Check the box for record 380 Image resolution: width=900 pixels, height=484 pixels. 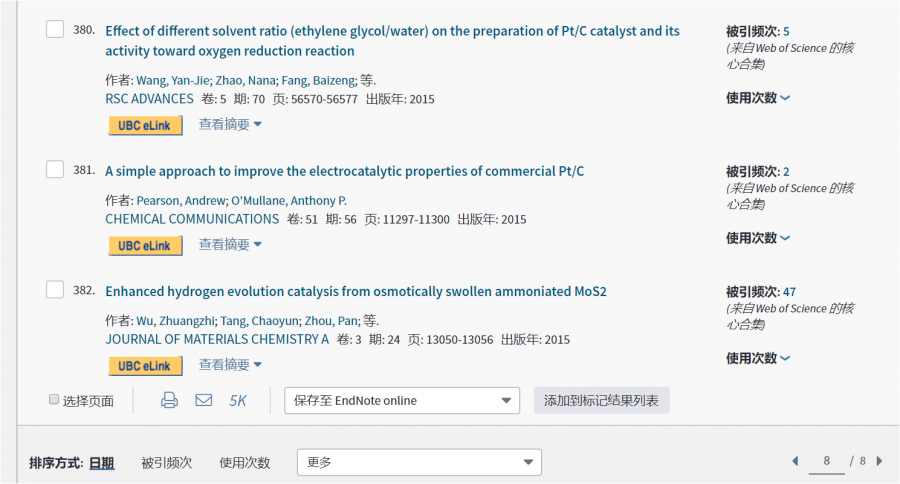(x=55, y=29)
